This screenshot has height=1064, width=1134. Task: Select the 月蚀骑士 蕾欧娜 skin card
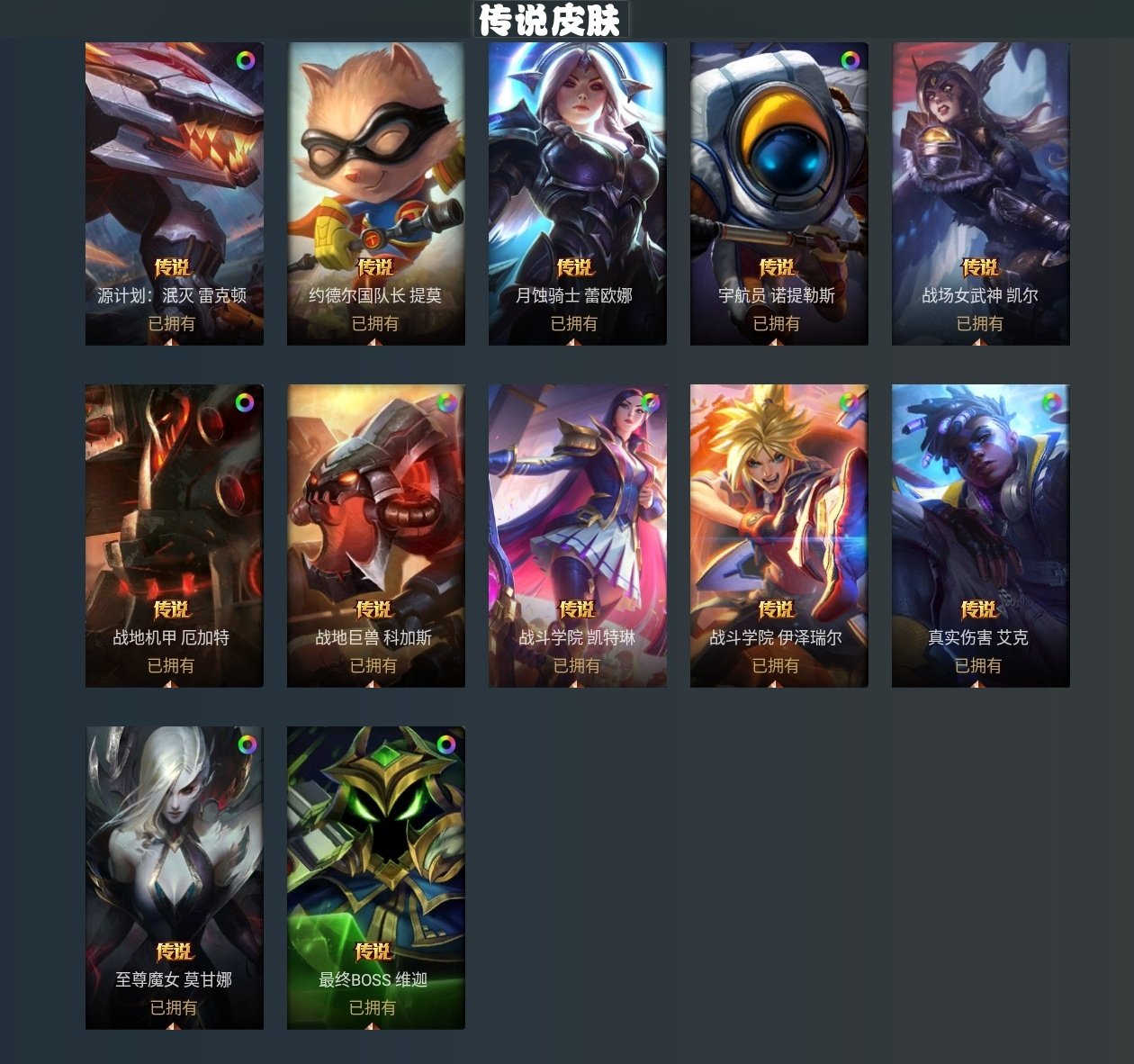point(578,194)
